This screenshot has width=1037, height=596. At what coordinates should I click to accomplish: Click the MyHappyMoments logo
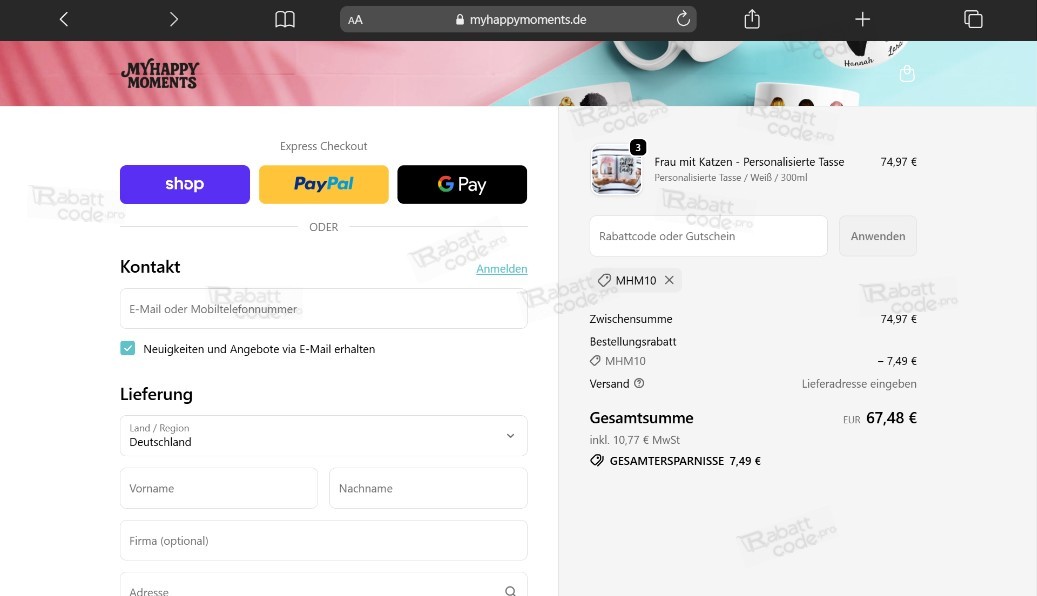point(160,72)
